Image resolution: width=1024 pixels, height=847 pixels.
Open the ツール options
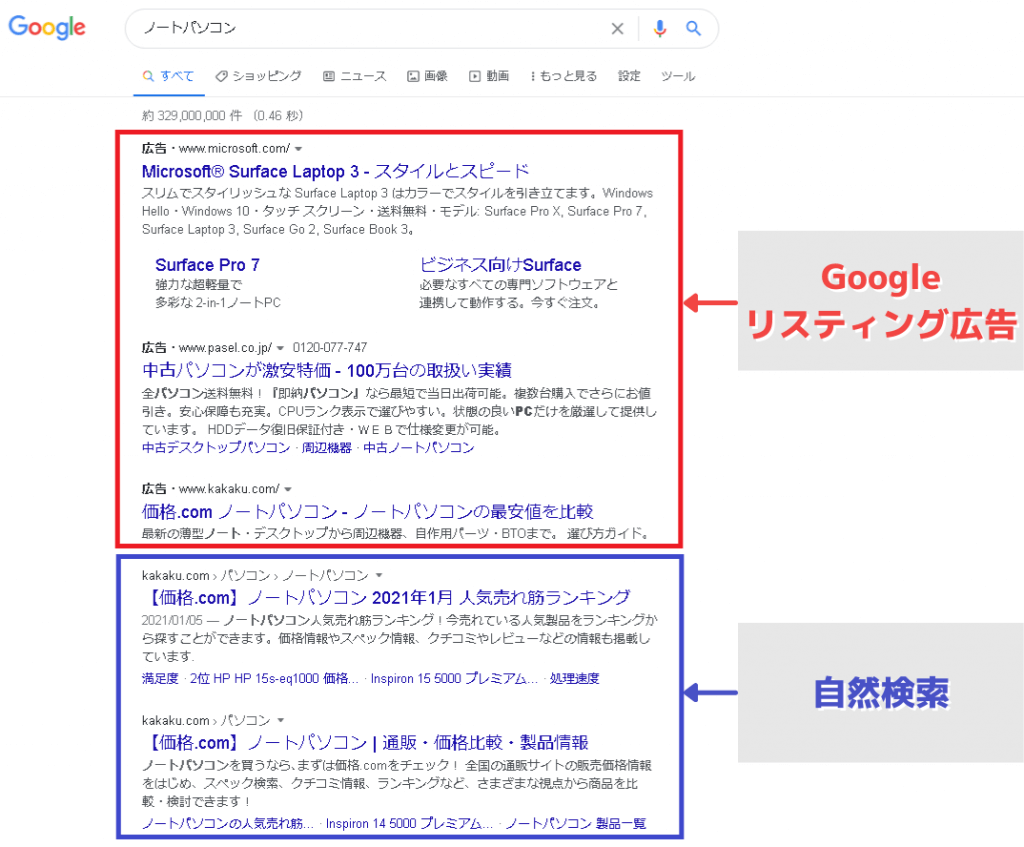(678, 76)
